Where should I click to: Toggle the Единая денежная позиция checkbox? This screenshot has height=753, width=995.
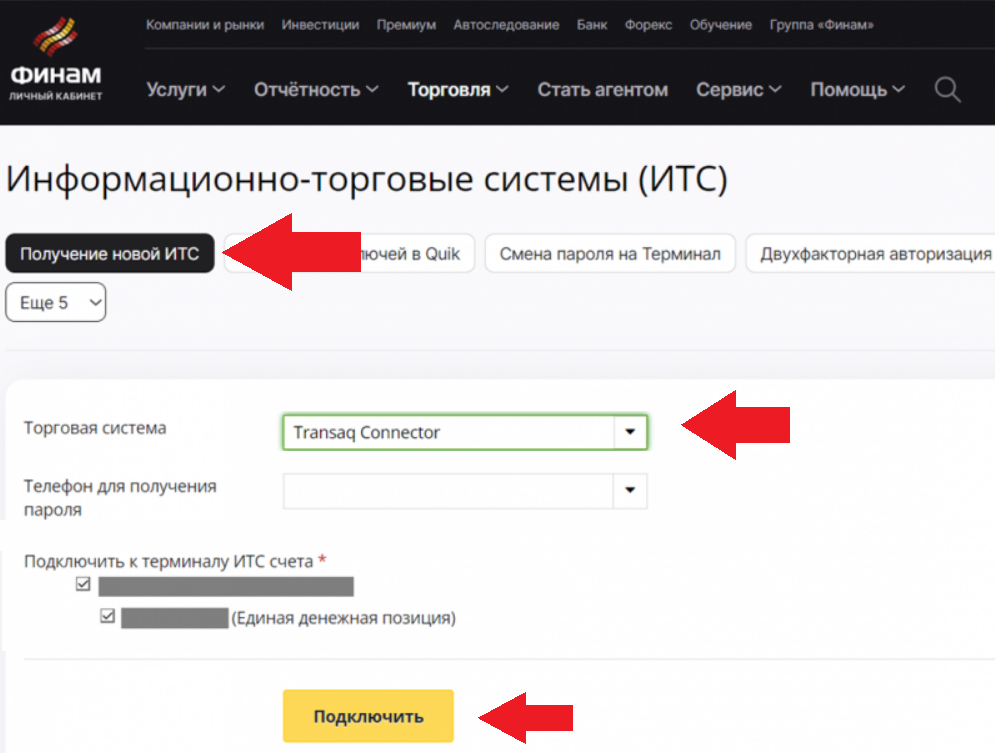108,618
